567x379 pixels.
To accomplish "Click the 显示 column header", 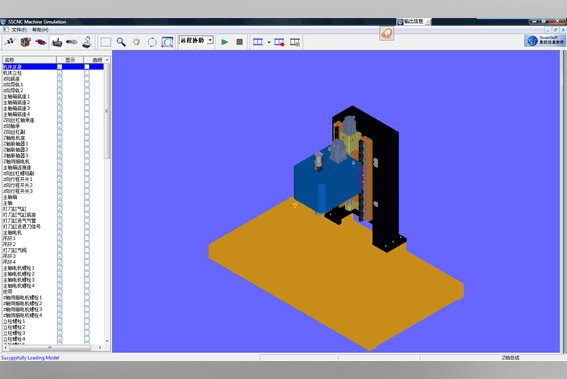I will [x=70, y=60].
